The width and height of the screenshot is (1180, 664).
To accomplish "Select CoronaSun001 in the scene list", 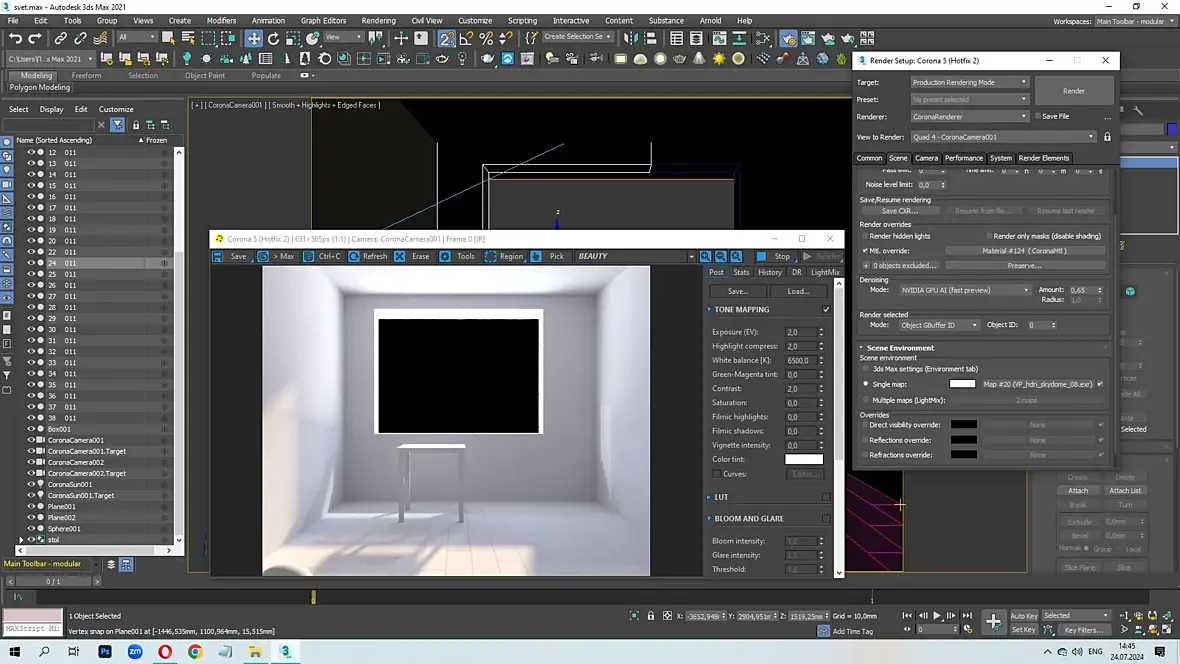I will (70, 484).
